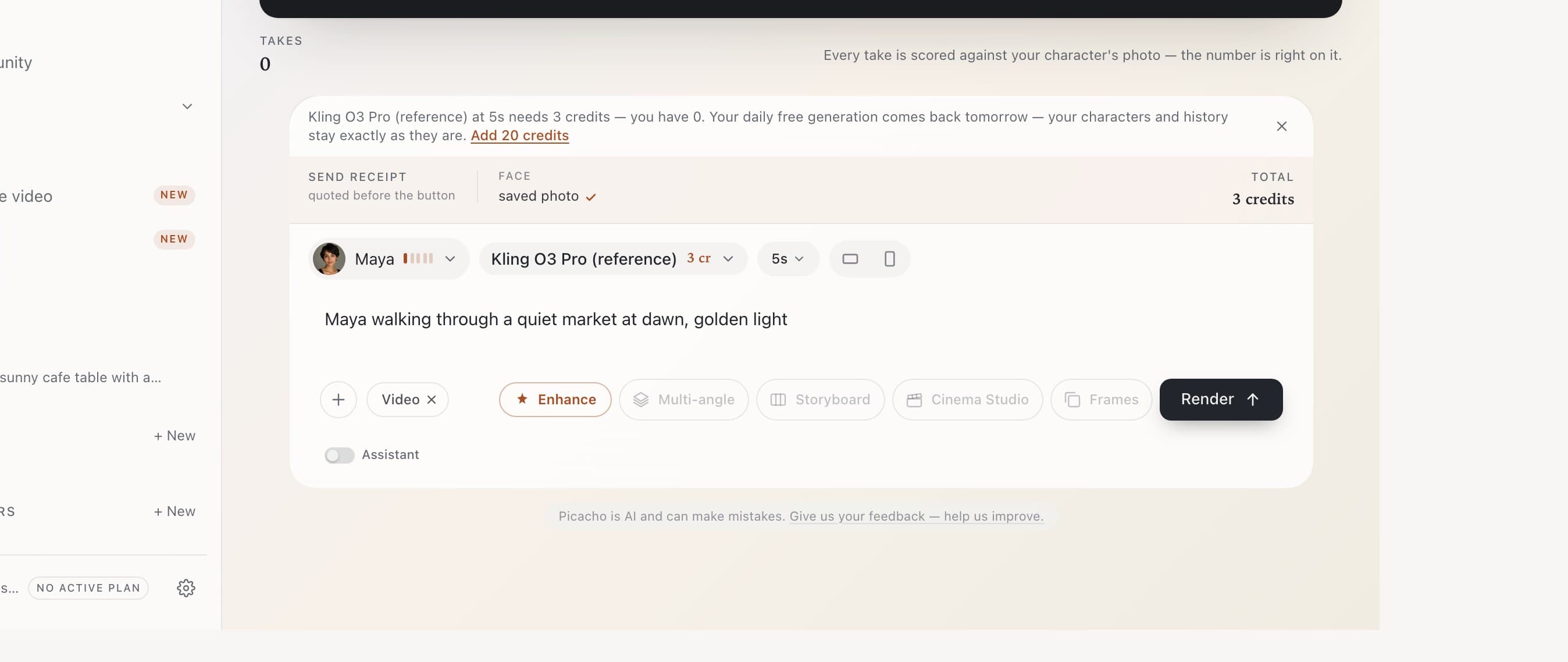Image resolution: width=1568 pixels, height=662 pixels.
Task: Select portrait aspect ratio icon
Action: 889,259
